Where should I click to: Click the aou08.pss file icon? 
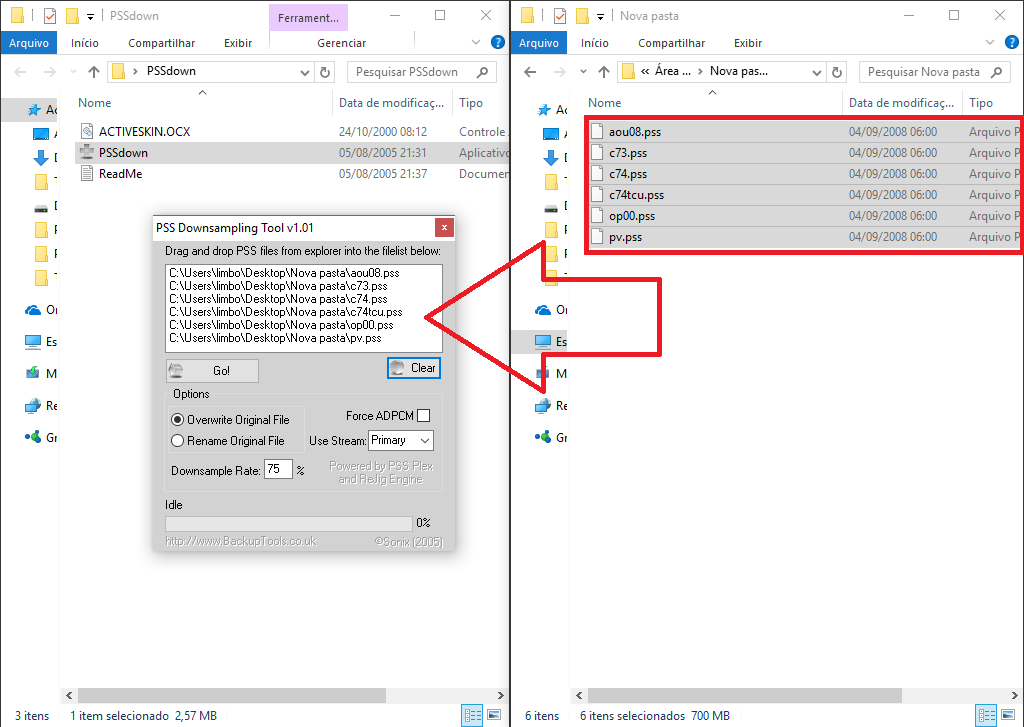(597, 132)
